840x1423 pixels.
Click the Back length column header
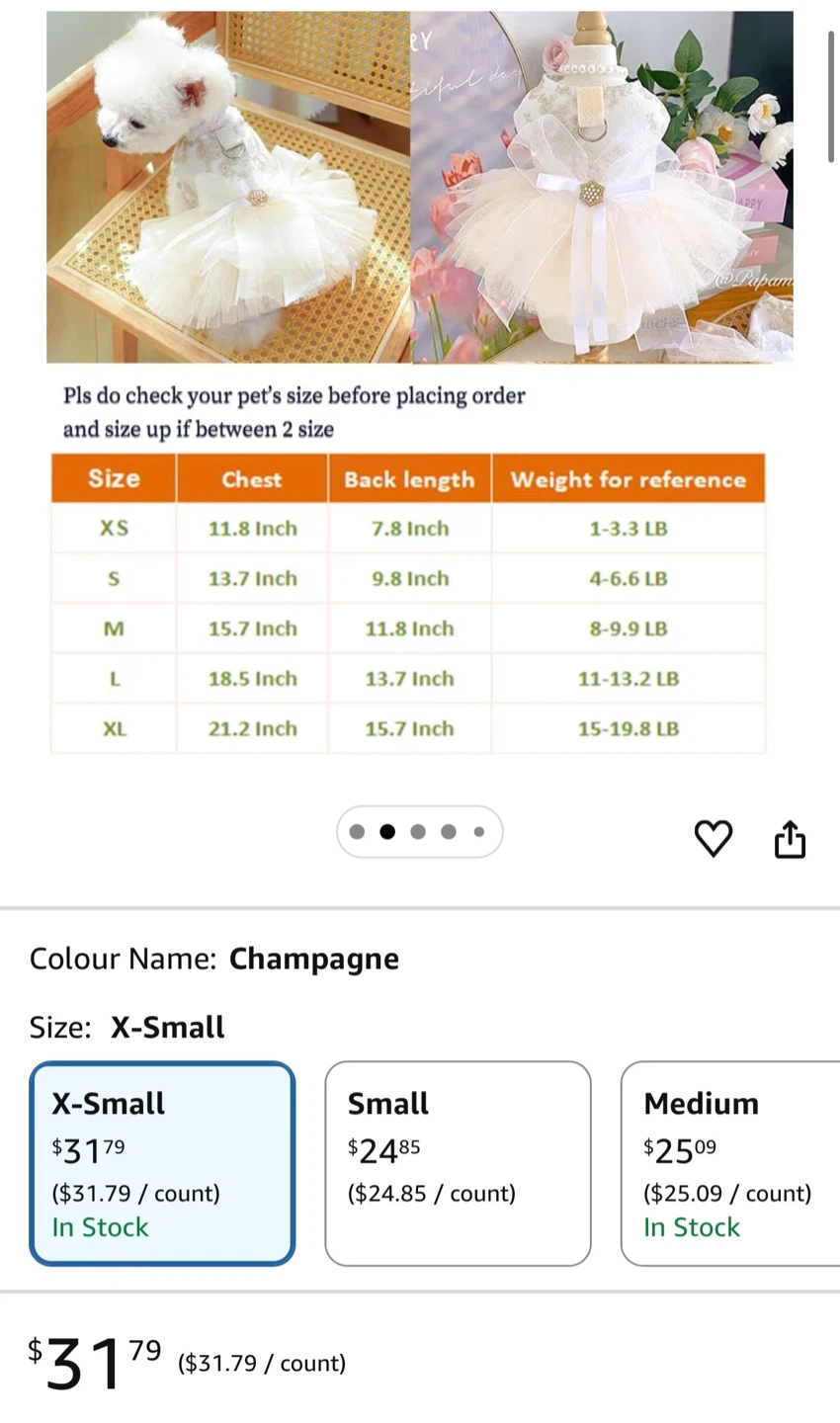(409, 479)
